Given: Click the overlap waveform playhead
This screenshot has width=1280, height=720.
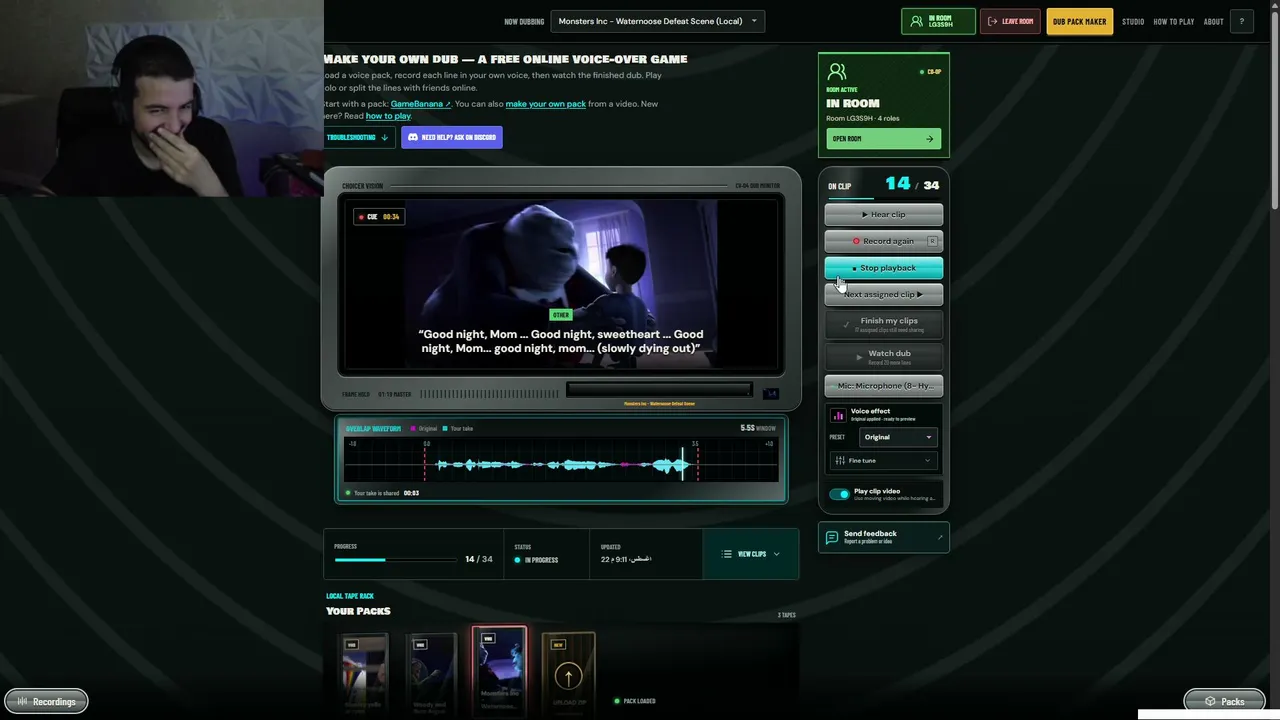Looking at the screenshot, I should [x=684, y=464].
